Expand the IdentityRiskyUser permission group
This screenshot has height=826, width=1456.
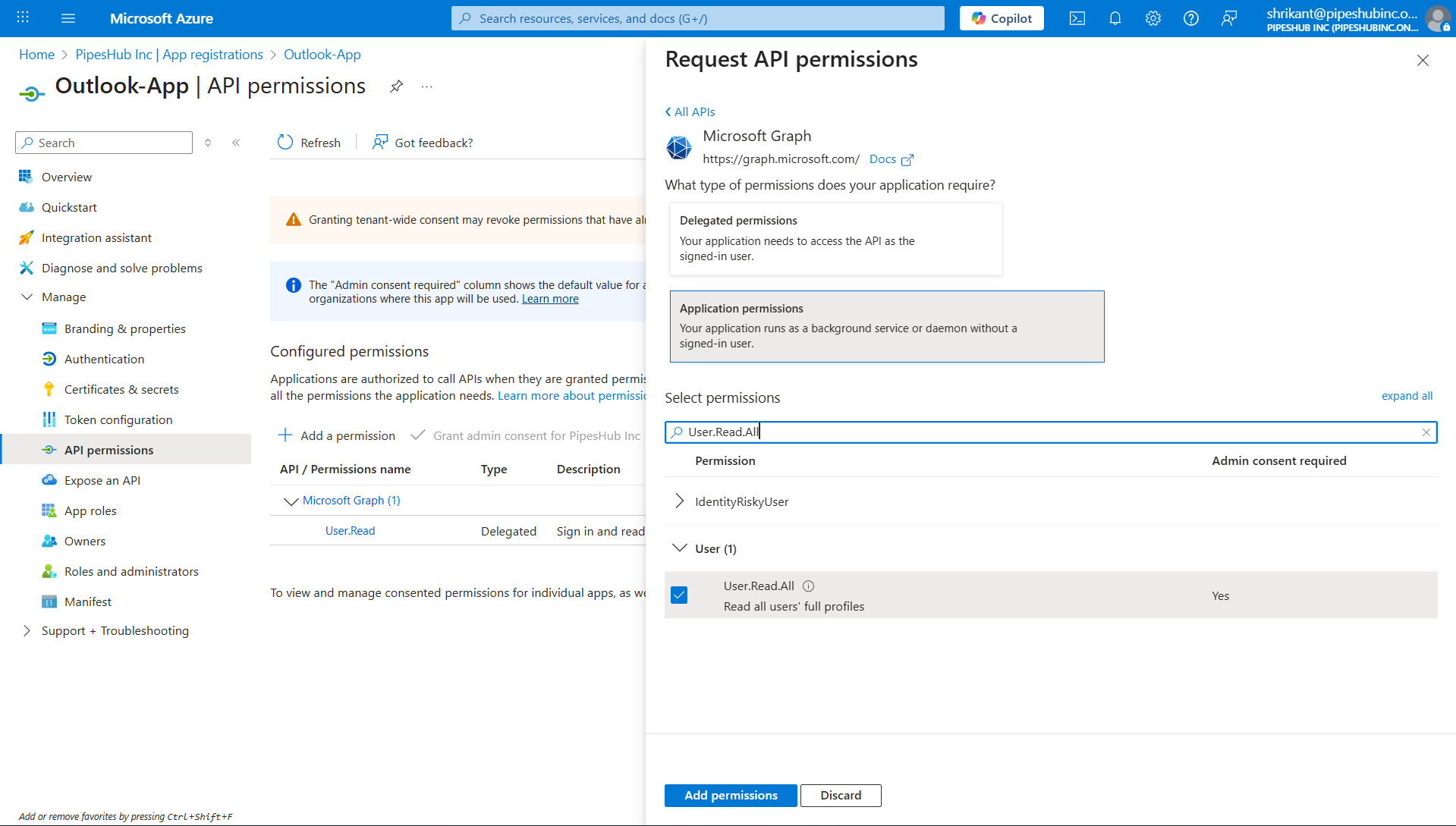tap(679, 501)
